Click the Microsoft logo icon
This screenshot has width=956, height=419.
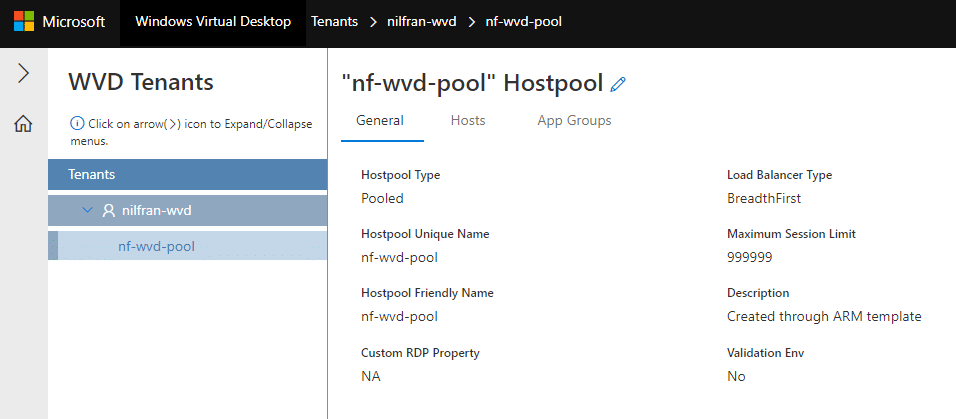pos(24,21)
